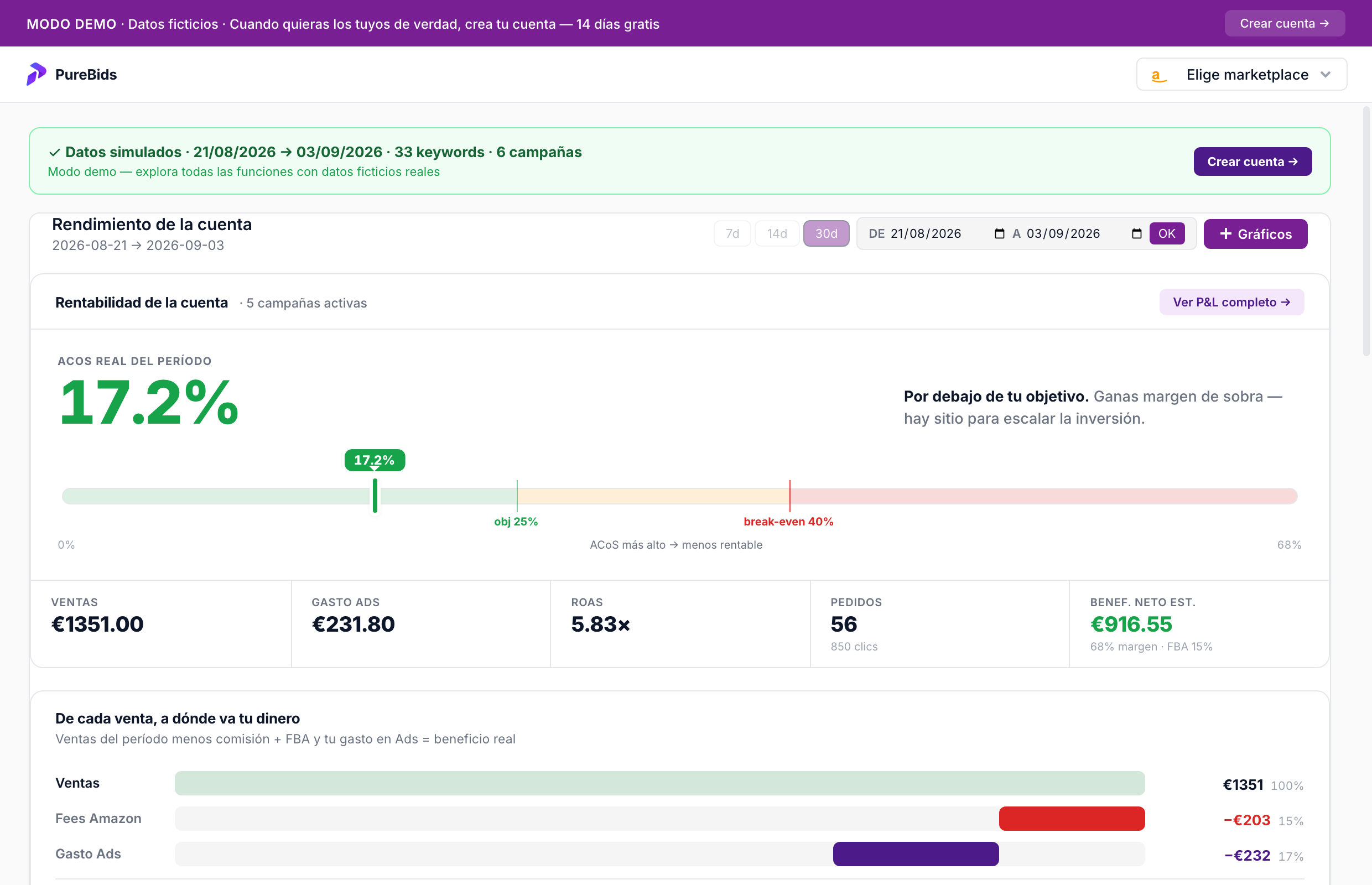Click the purple Gasto Ads bar
Image resolution: width=1372 pixels, height=885 pixels.
916,854
